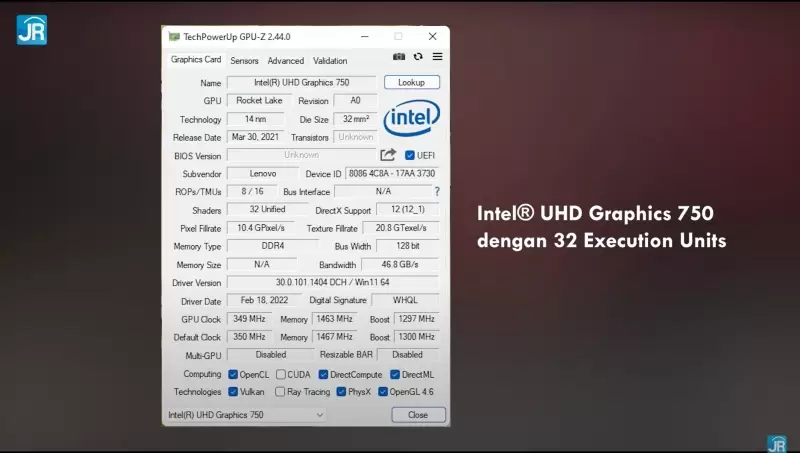
Task: Click the Driver Date field Feb 18, 2022
Action: pyautogui.click(x=264, y=300)
